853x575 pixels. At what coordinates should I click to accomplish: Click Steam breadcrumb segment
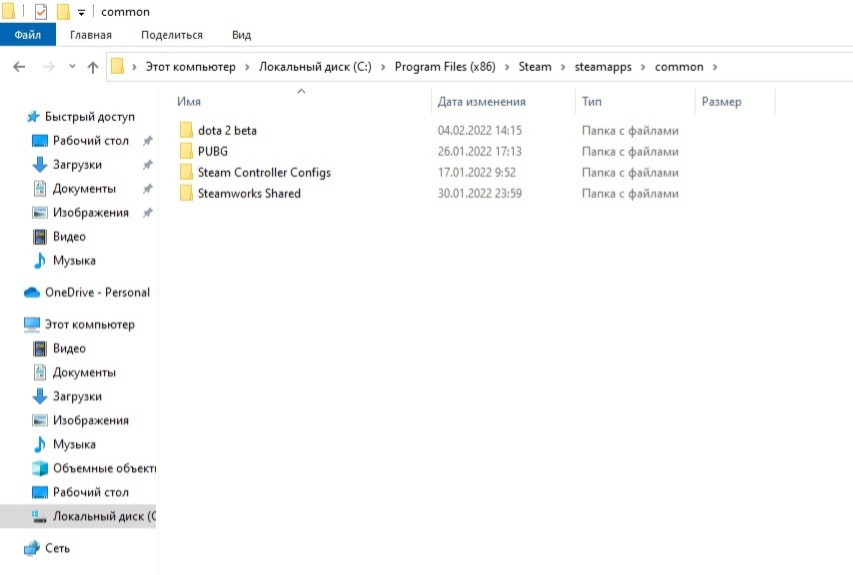point(535,67)
